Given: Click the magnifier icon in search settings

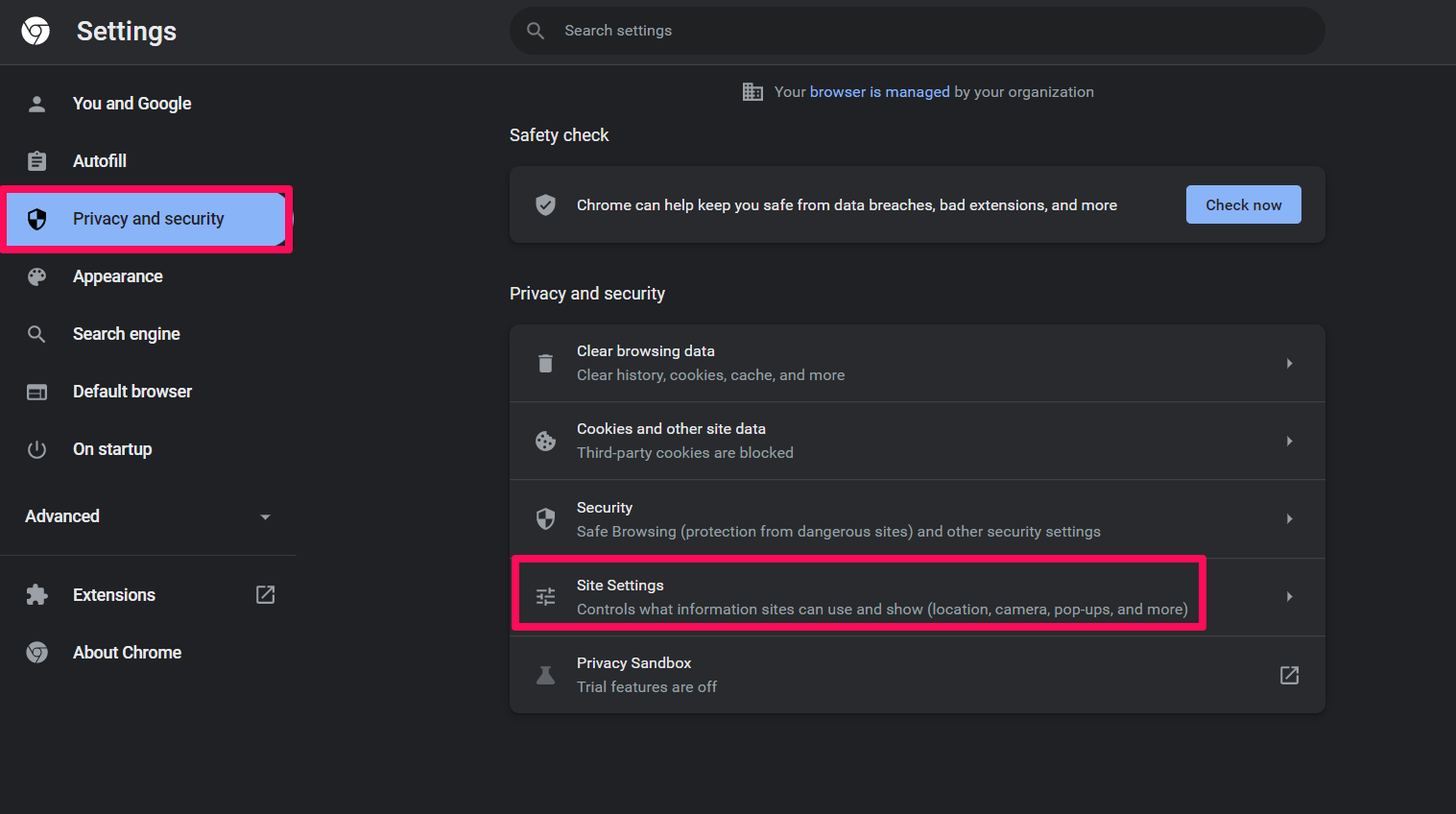Looking at the screenshot, I should (x=536, y=31).
